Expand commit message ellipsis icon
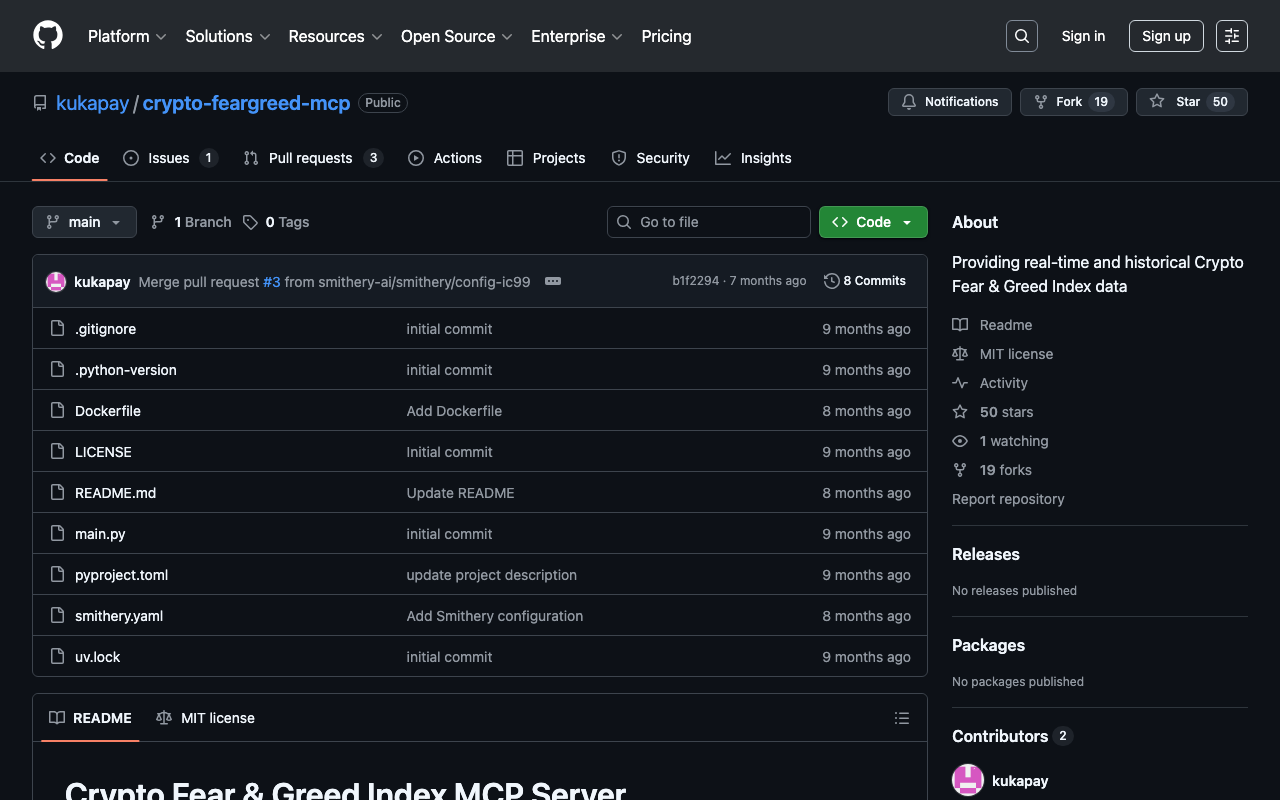This screenshot has height=800, width=1280. click(552, 281)
